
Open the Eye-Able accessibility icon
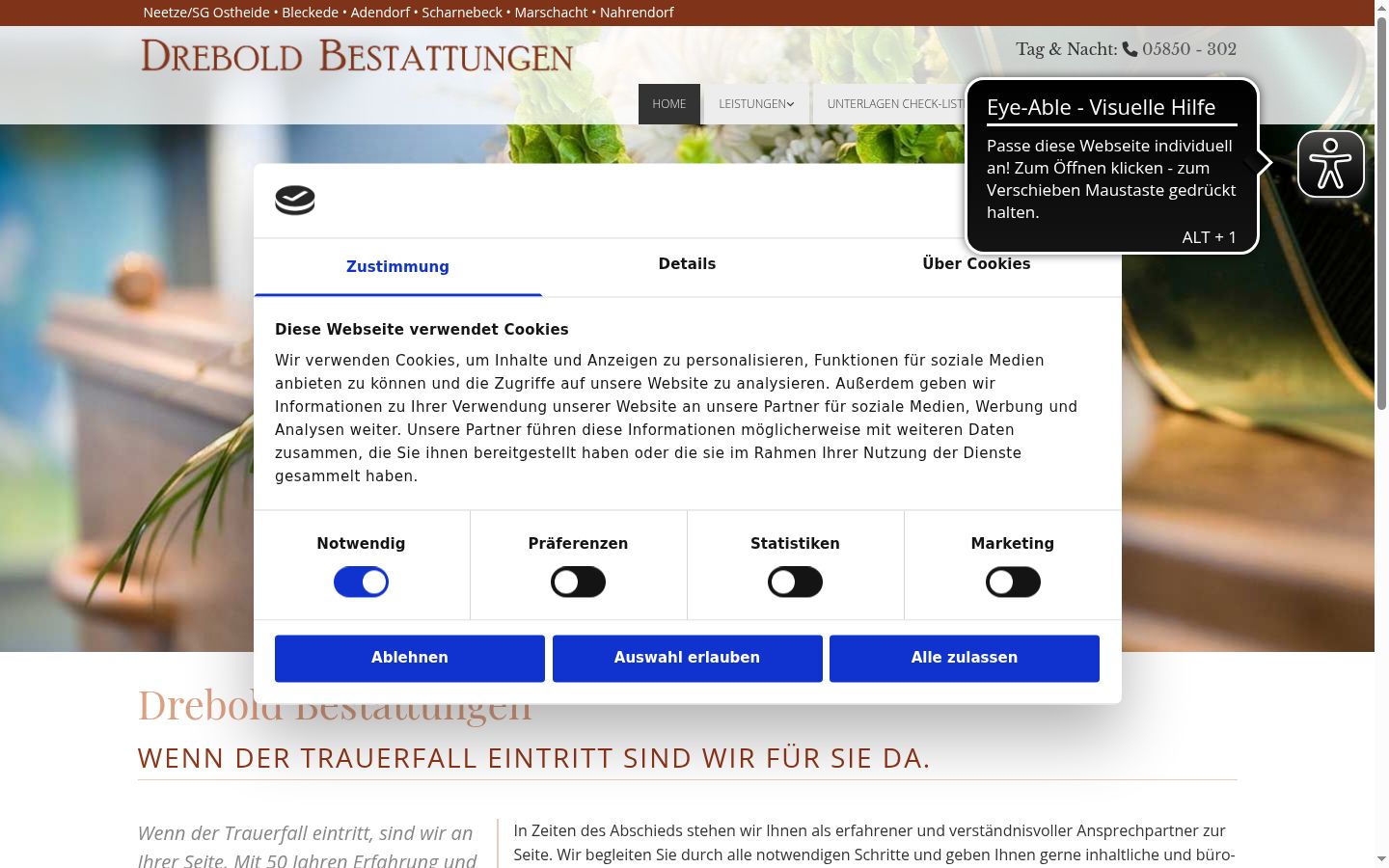click(x=1330, y=164)
